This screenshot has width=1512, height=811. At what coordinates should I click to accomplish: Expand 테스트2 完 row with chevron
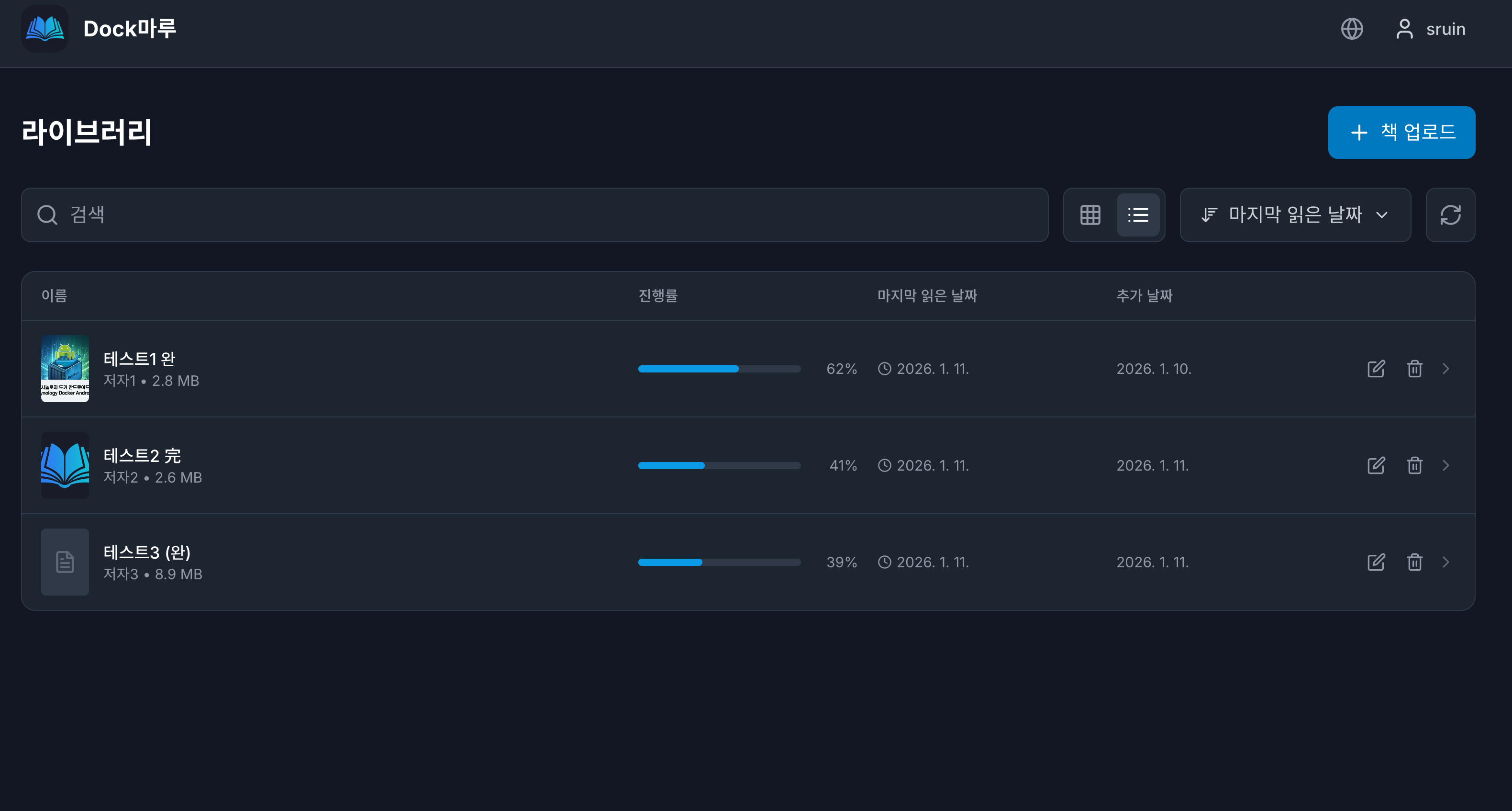coord(1445,466)
